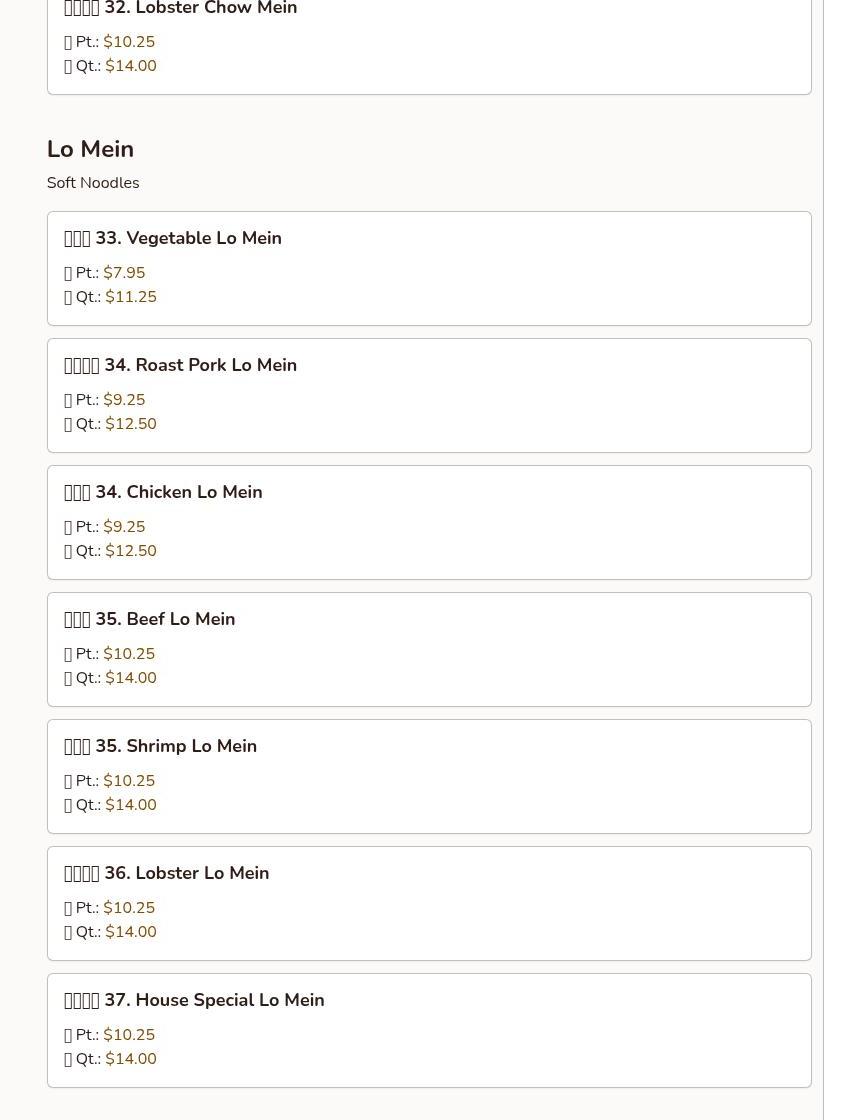Choose Vegetable Lo Mein $11.25 quart price
The height and width of the screenshot is (1120, 844).
click(131, 297)
